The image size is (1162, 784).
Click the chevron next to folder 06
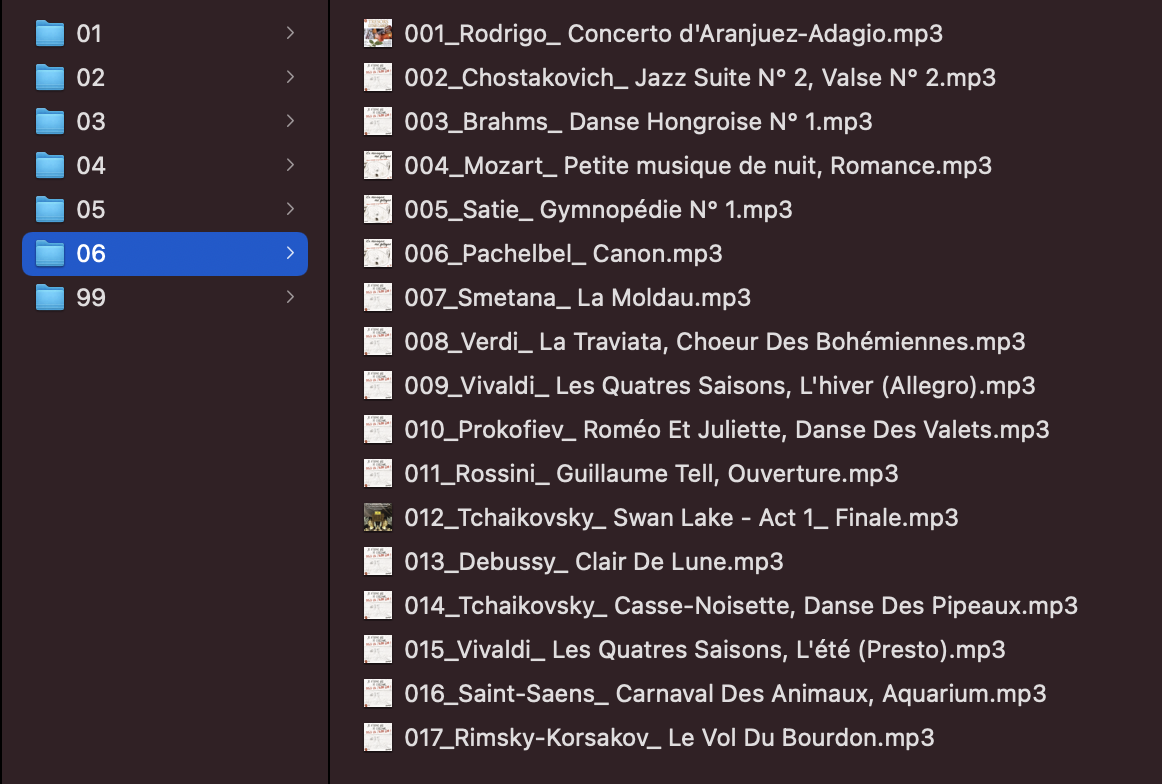pyautogui.click(x=290, y=254)
